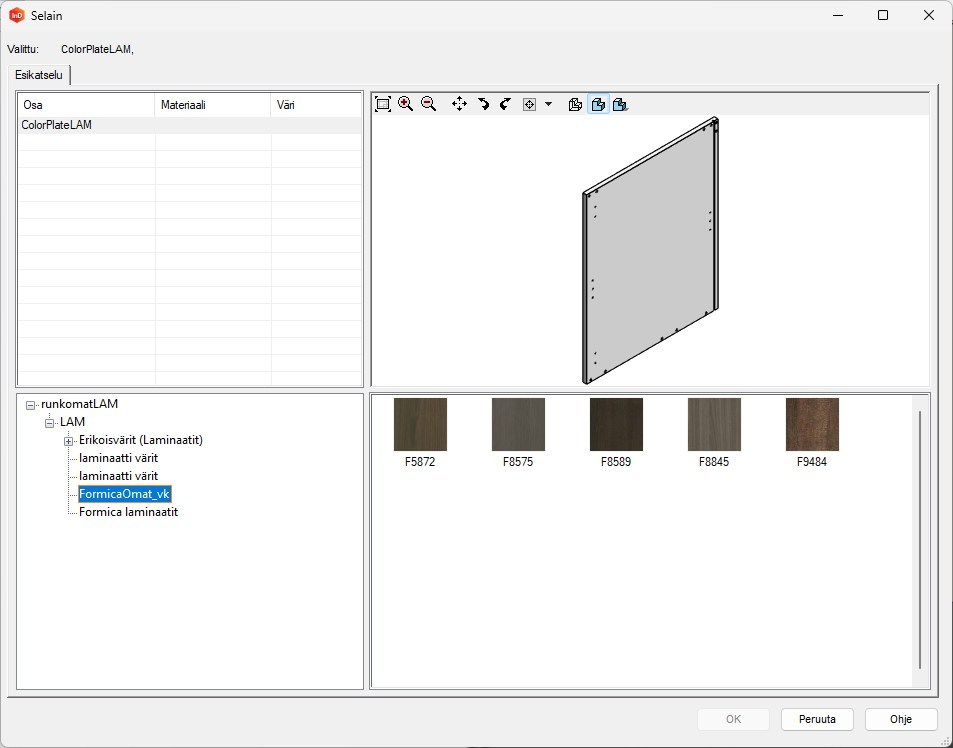Expand the Erikoisvärit (Laminaatit) node

click(x=68, y=441)
